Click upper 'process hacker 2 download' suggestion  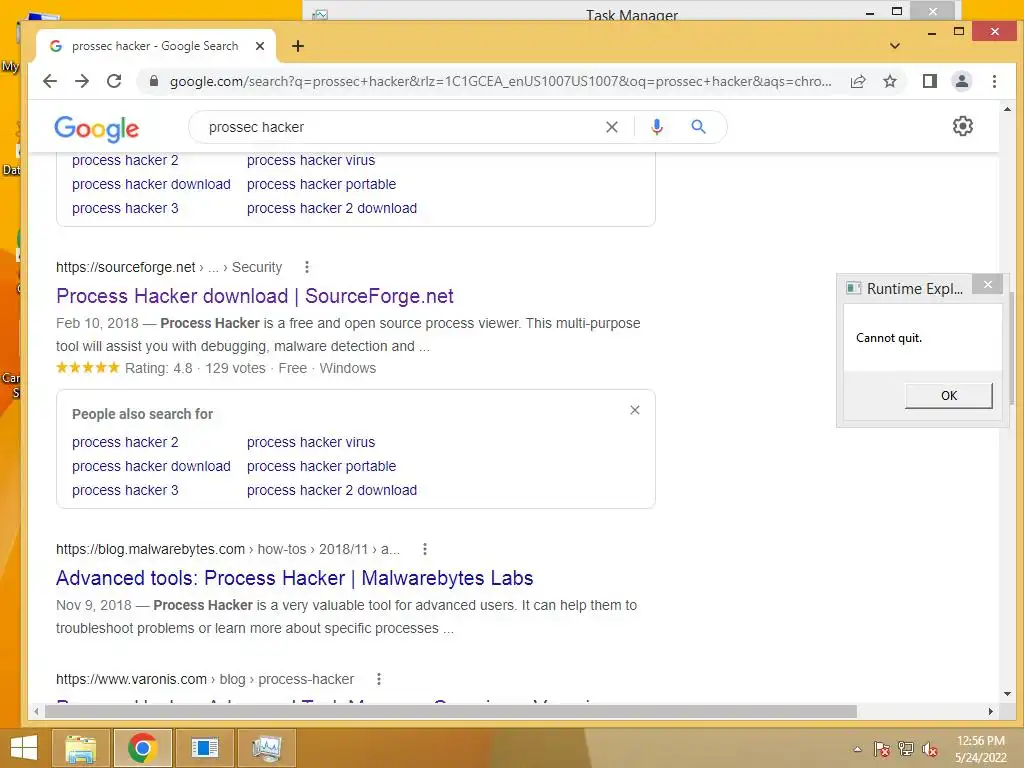[x=332, y=208]
